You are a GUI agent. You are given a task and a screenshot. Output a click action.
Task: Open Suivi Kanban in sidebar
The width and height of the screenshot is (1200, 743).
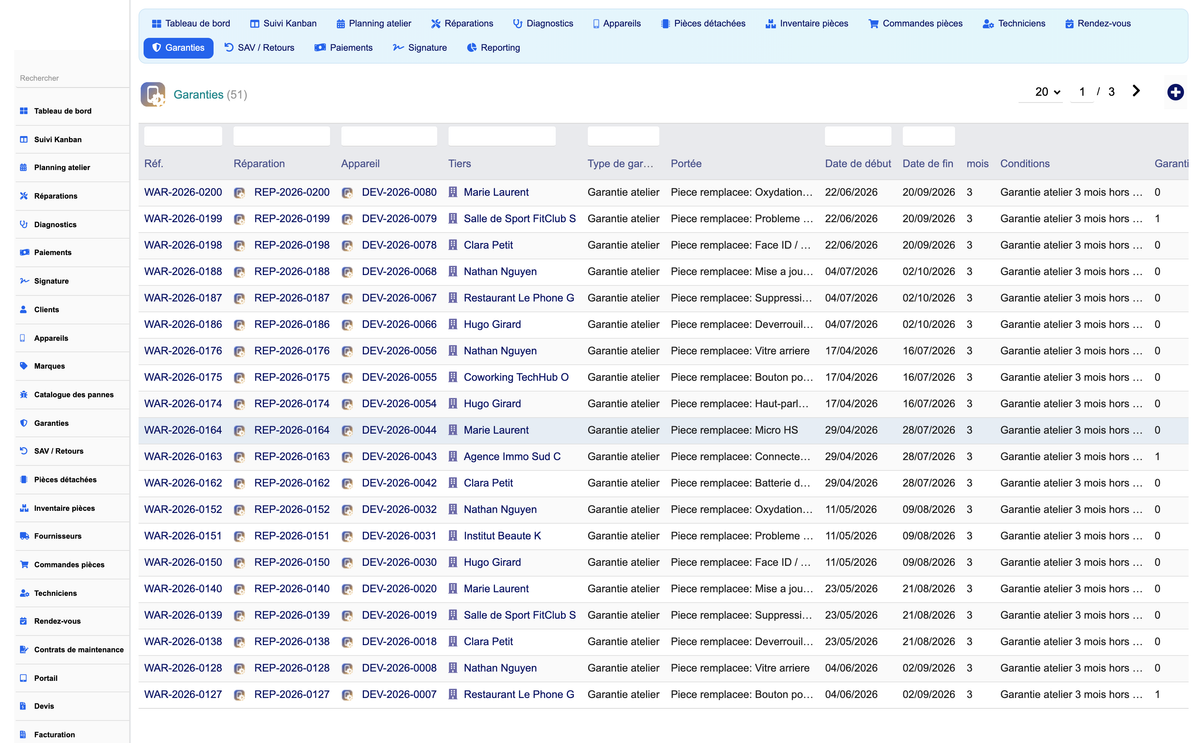coord(72,140)
